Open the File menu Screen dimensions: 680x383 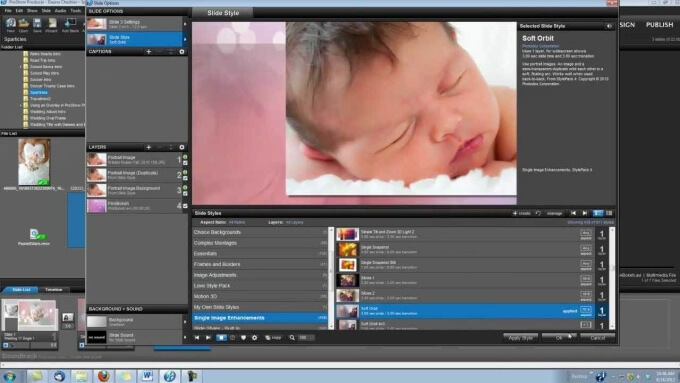8,10
